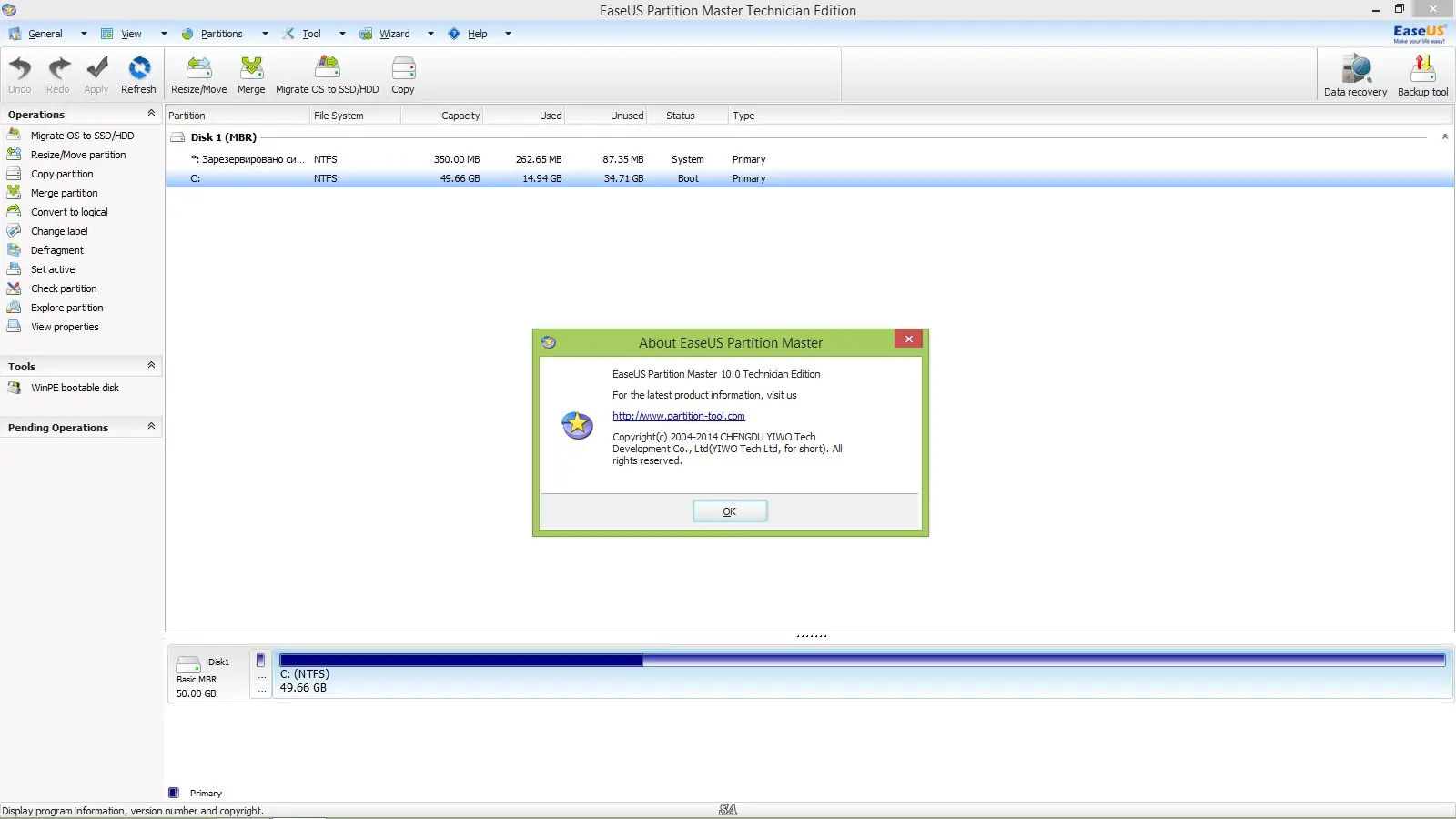Open the Tool menu
This screenshot has width=1456, height=819.
tap(312, 34)
